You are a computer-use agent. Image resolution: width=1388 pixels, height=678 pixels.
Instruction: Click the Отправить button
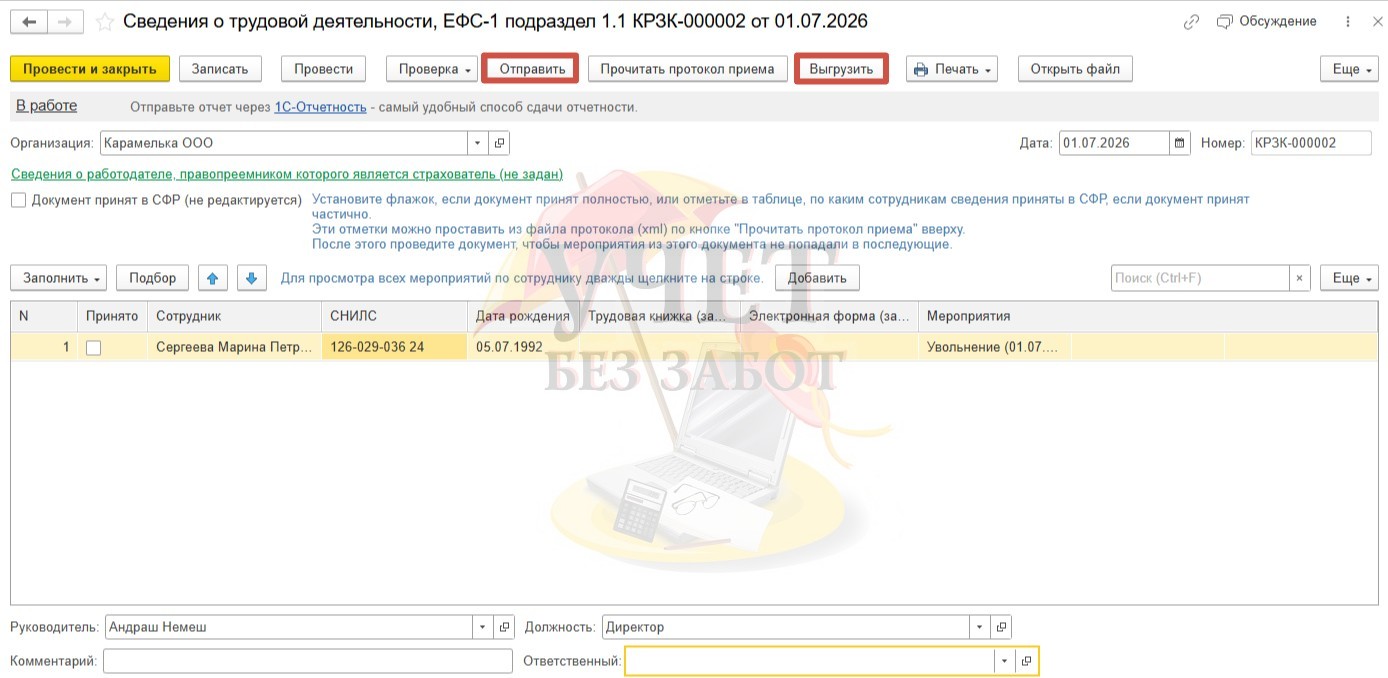point(530,69)
